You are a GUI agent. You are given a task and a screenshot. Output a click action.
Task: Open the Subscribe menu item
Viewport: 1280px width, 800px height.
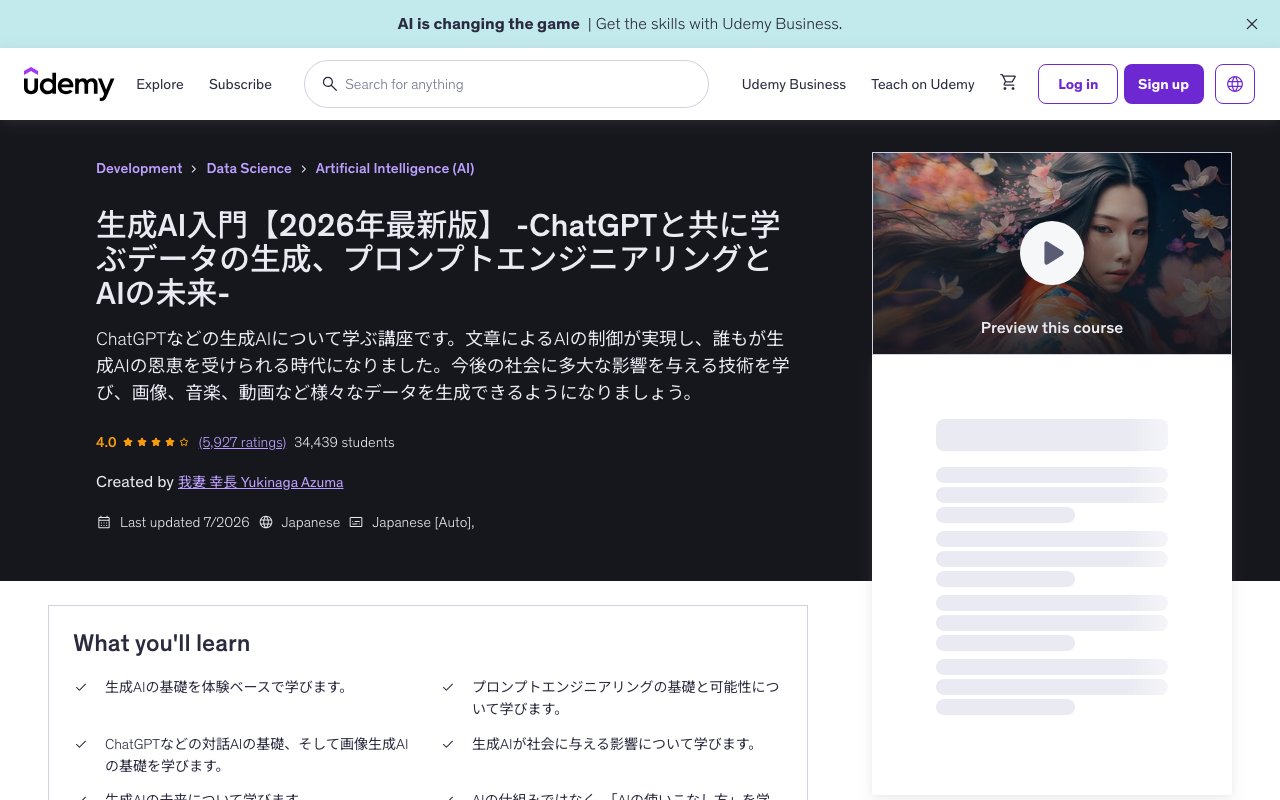[x=240, y=84]
